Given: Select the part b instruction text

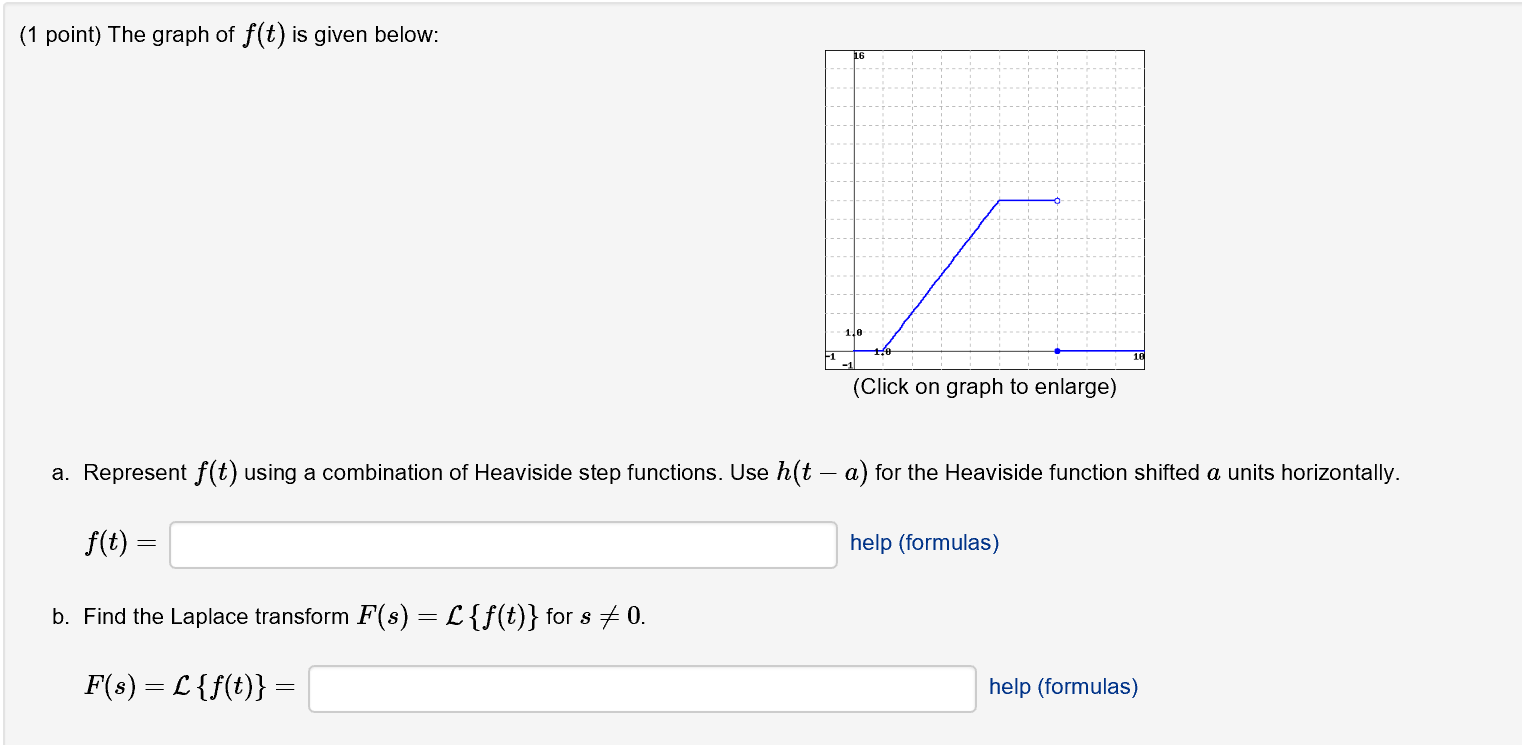Looking at the screenshot, I should point(350,616).
